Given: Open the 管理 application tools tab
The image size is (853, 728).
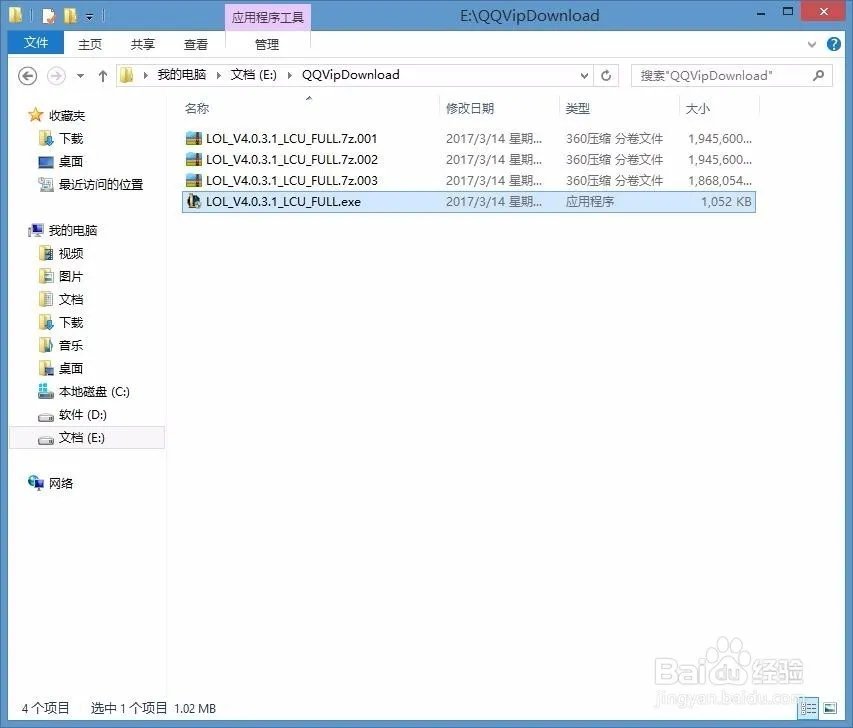Looking at the screenshot, I should tap(267, 44).
